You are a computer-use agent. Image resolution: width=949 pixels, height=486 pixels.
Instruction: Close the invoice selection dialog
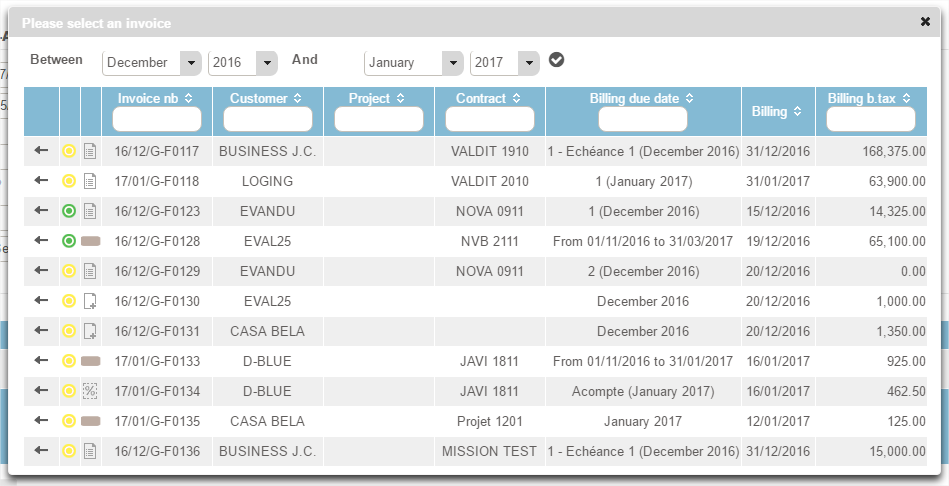926,21
